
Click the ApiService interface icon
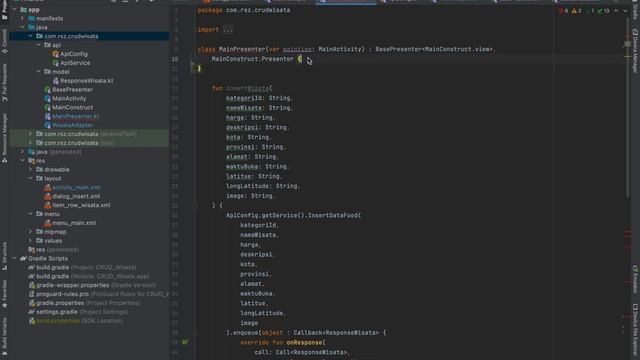click(56, 63)
